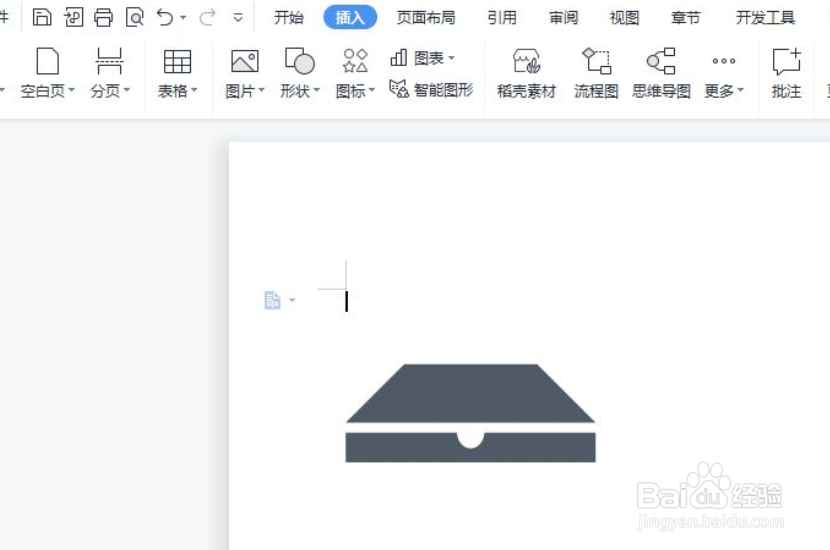Insert a 思维导图 mind map
This screenshot has height=550, width=830.
pos(661,74)
